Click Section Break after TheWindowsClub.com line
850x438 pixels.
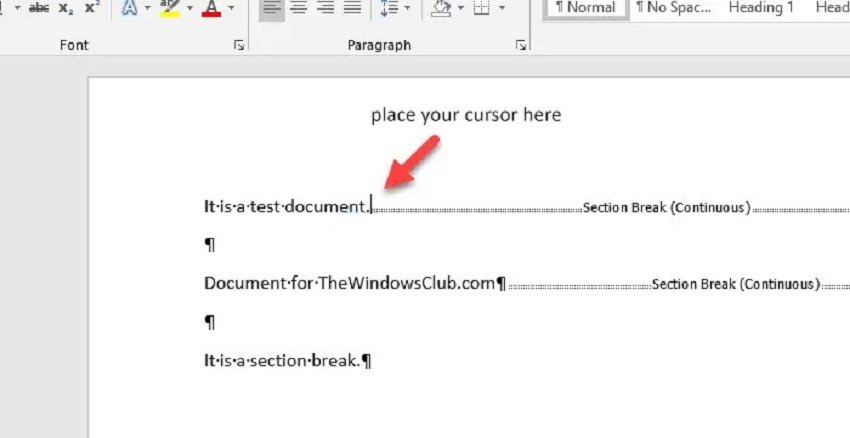736,284
